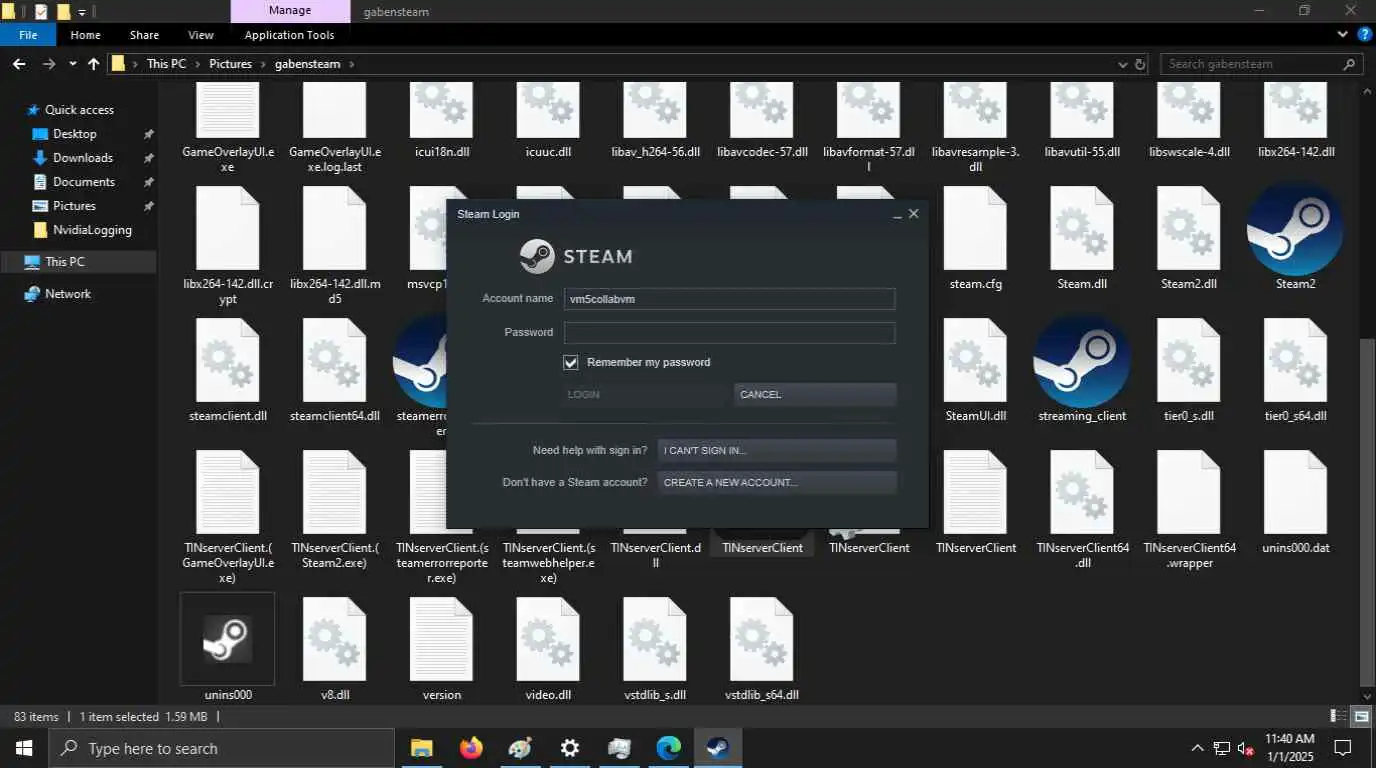The height and width of the screenshot is (768, 1376).
Task: Select the streaming_client Steam icon
Action: tap(1081, 361)
